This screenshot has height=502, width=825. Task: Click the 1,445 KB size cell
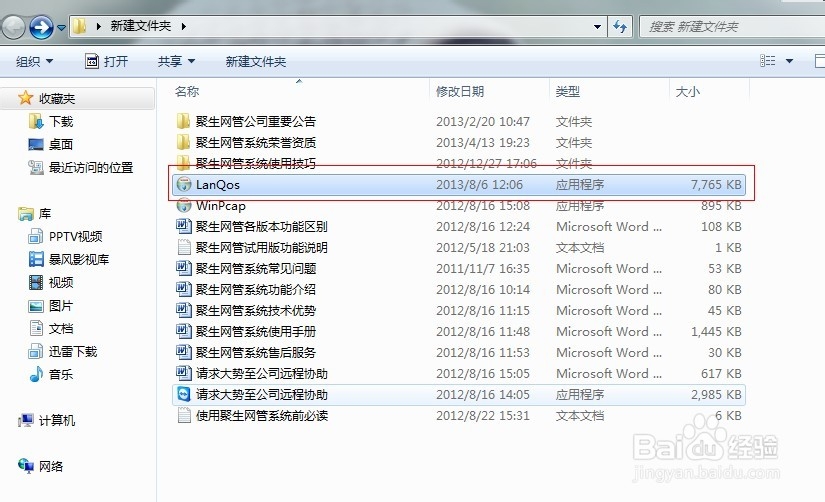[716, 332]
